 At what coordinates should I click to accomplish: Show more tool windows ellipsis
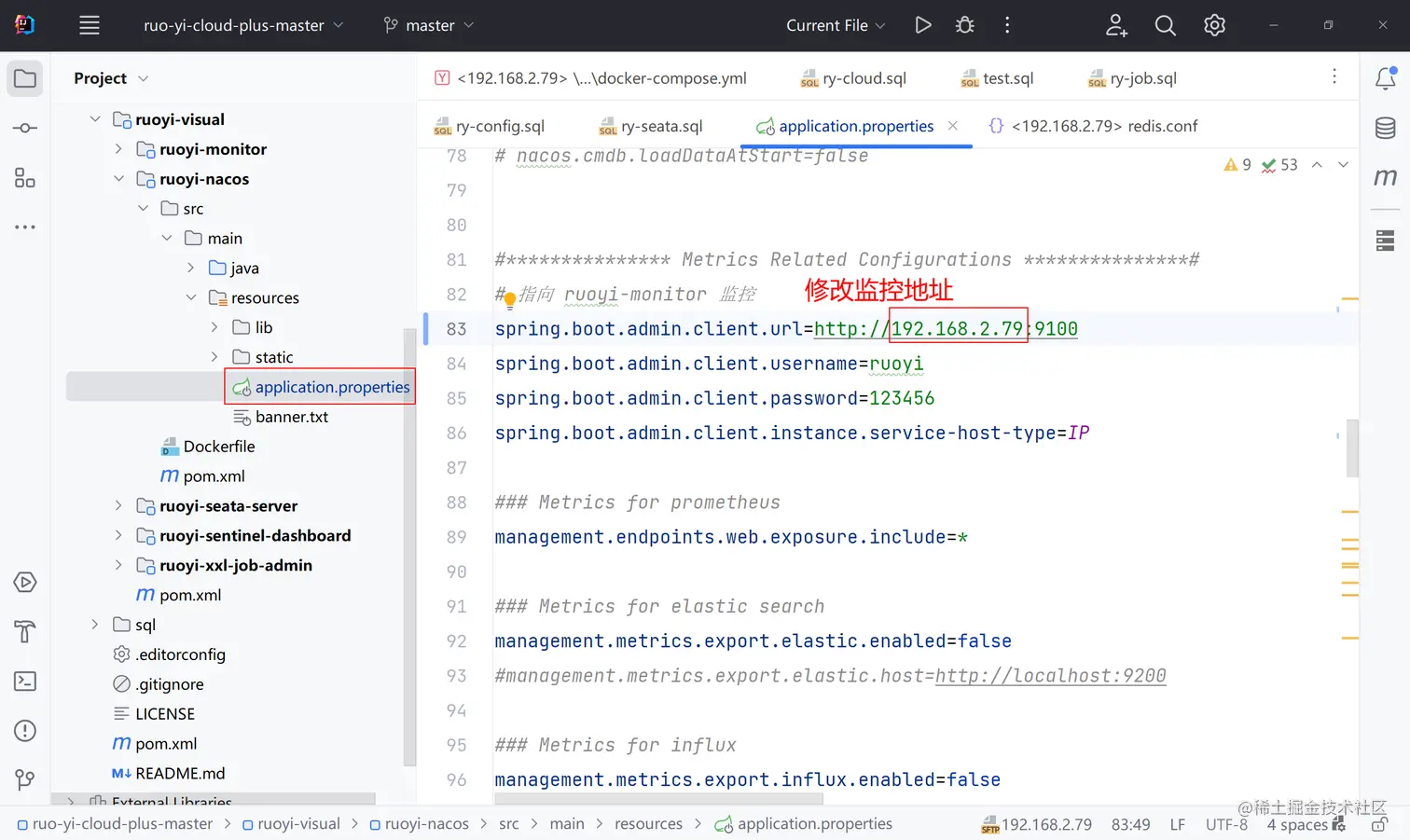click(25, 227)
